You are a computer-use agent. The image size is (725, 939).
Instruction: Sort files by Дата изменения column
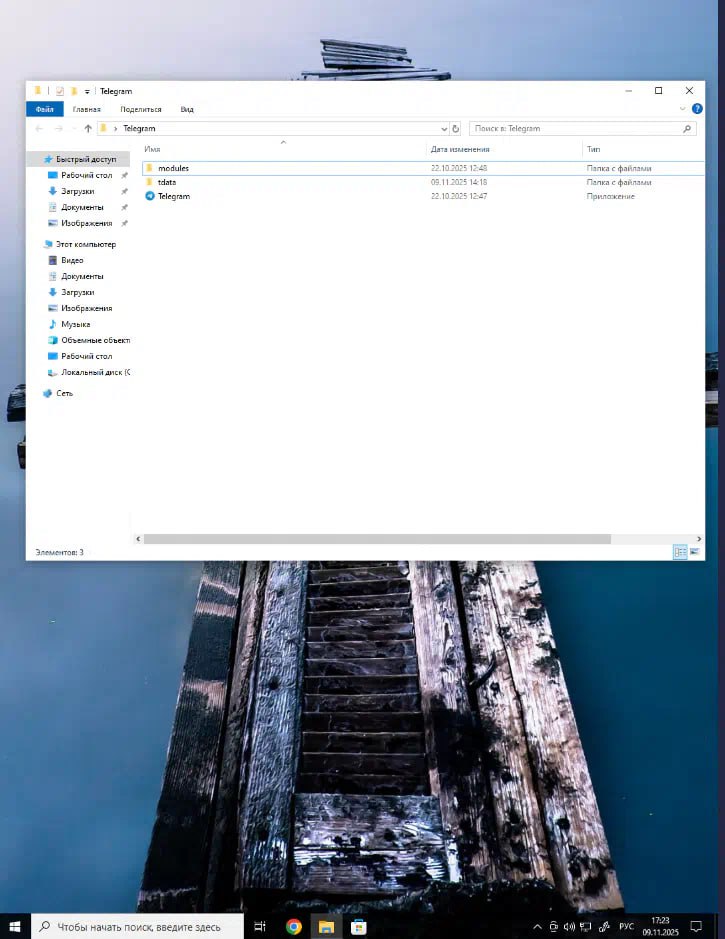click(460, 149)
